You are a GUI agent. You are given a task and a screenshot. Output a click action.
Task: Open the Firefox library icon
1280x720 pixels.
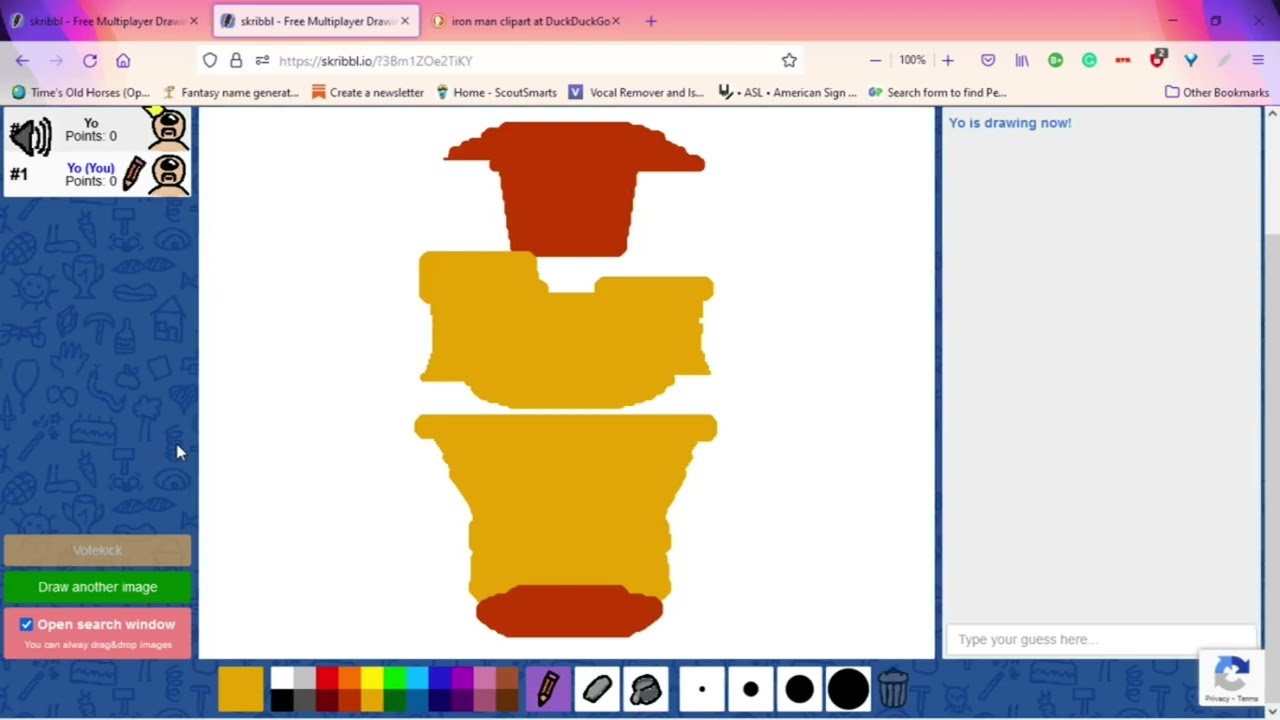click(1022, 60)
